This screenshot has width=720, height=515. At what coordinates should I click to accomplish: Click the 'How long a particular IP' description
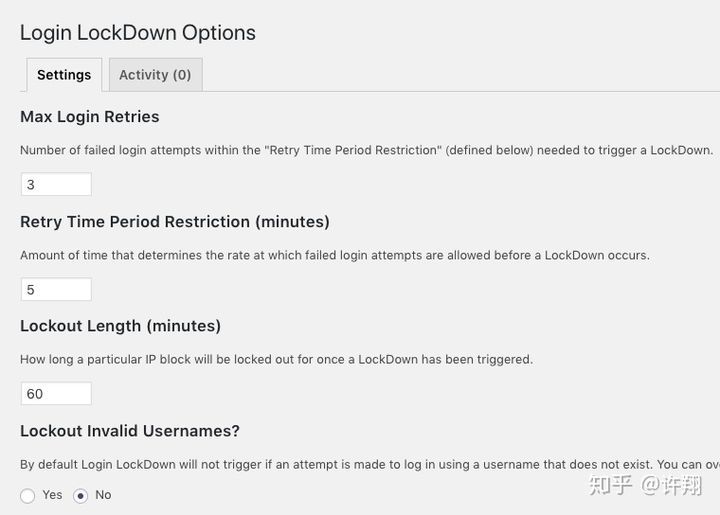click(x=276, y=359)
